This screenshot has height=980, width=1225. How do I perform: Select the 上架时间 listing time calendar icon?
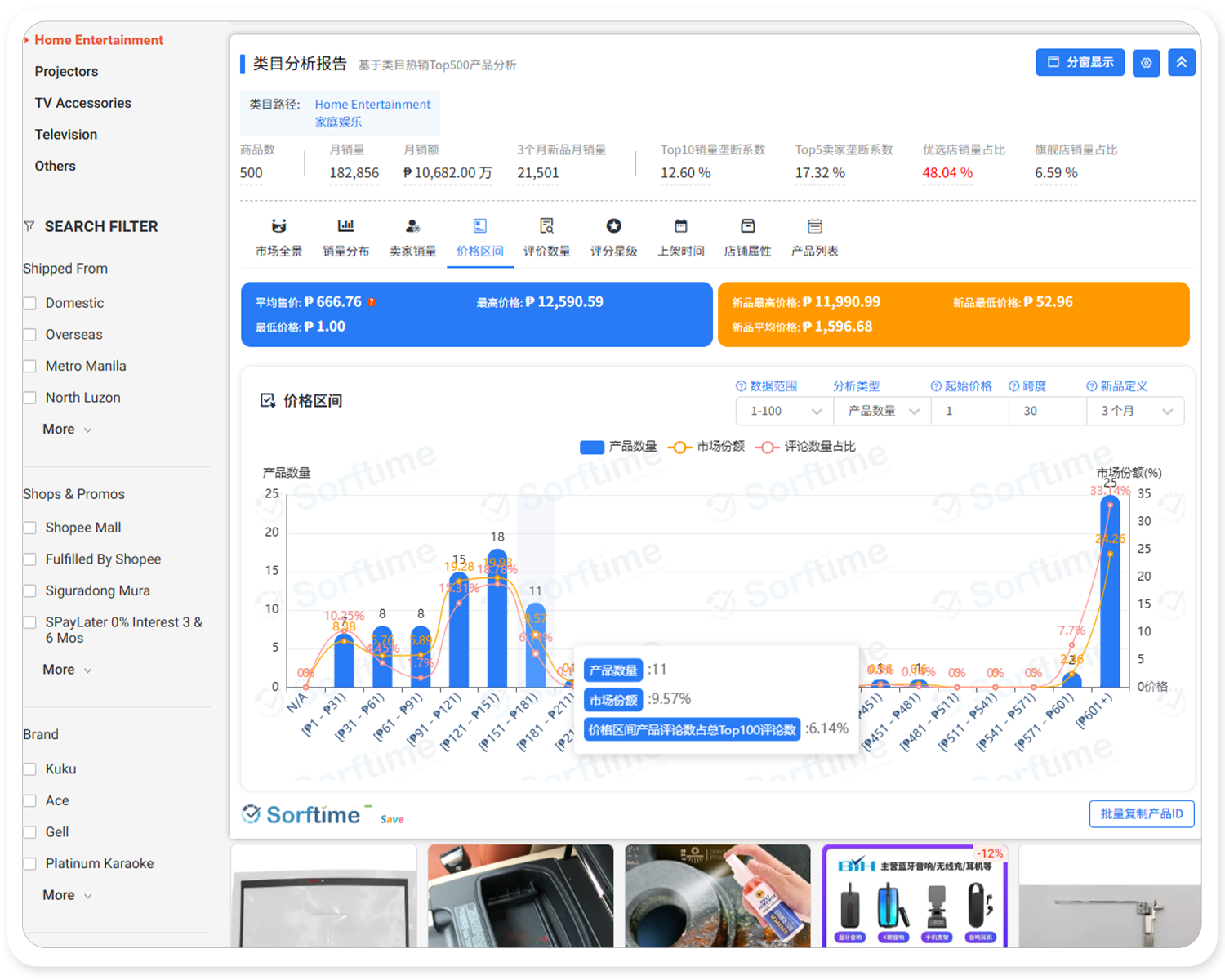pyautogui.click(x=680, y=236)
